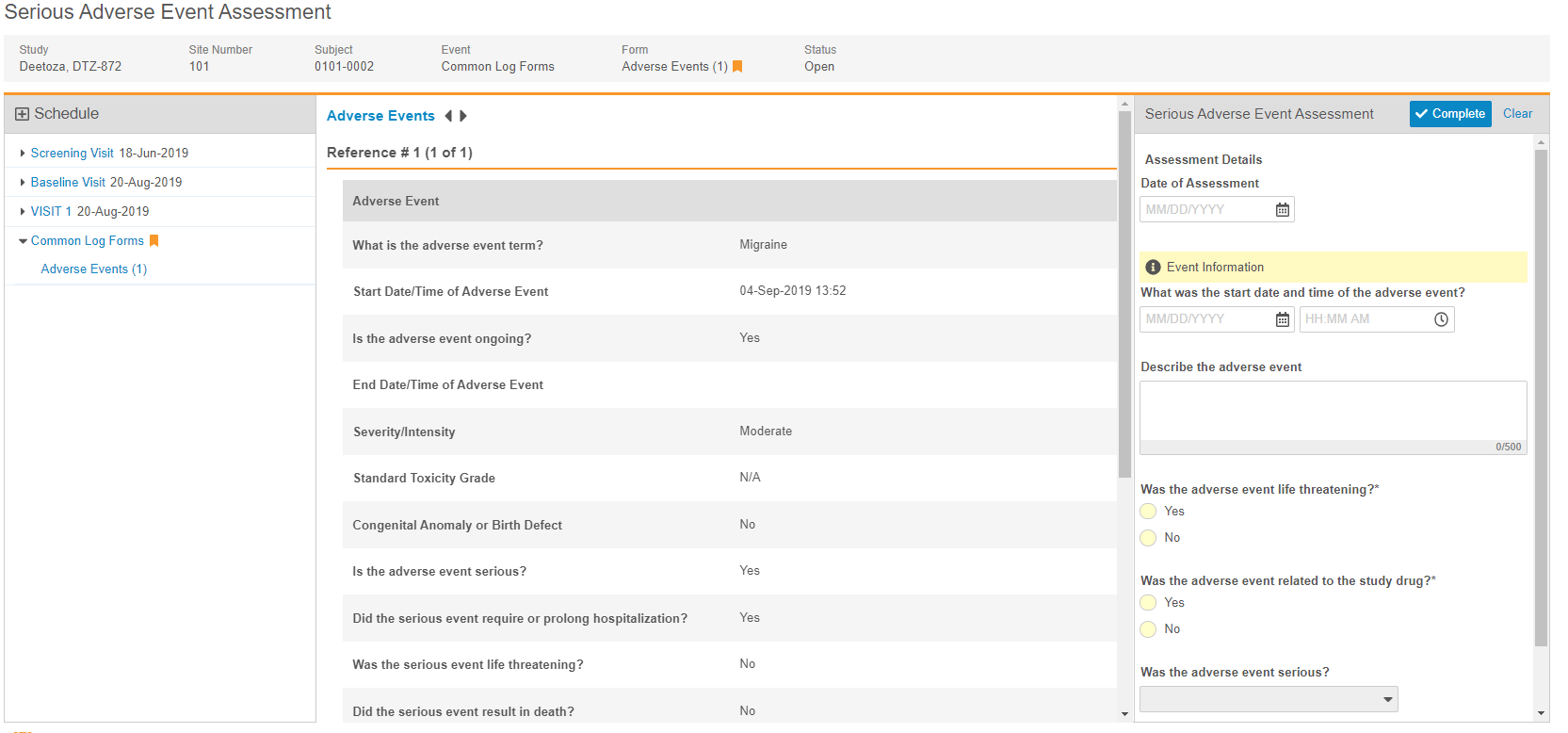Select Yes for life threatening event
This screenshot has width=1568, height=733.
[x=1148, y=512]
